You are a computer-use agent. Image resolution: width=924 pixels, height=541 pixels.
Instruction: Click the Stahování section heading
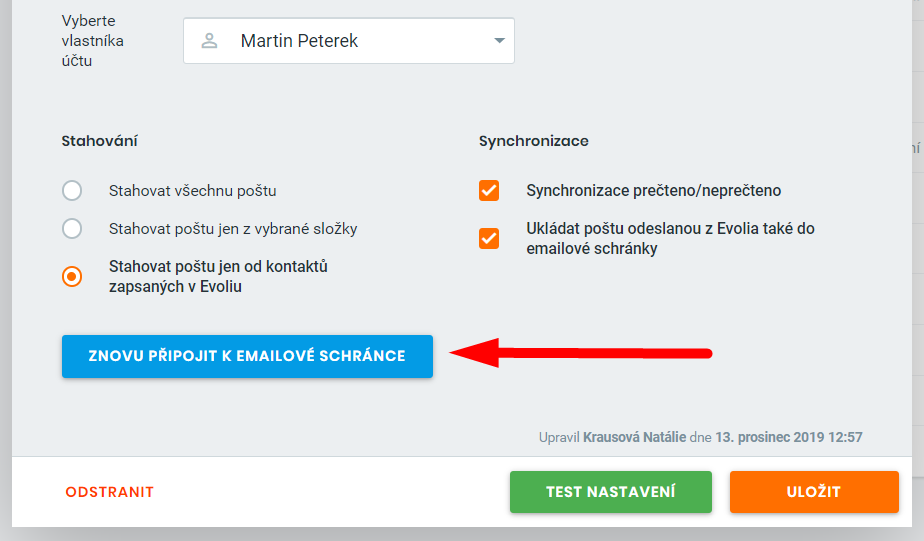point(100,141)
